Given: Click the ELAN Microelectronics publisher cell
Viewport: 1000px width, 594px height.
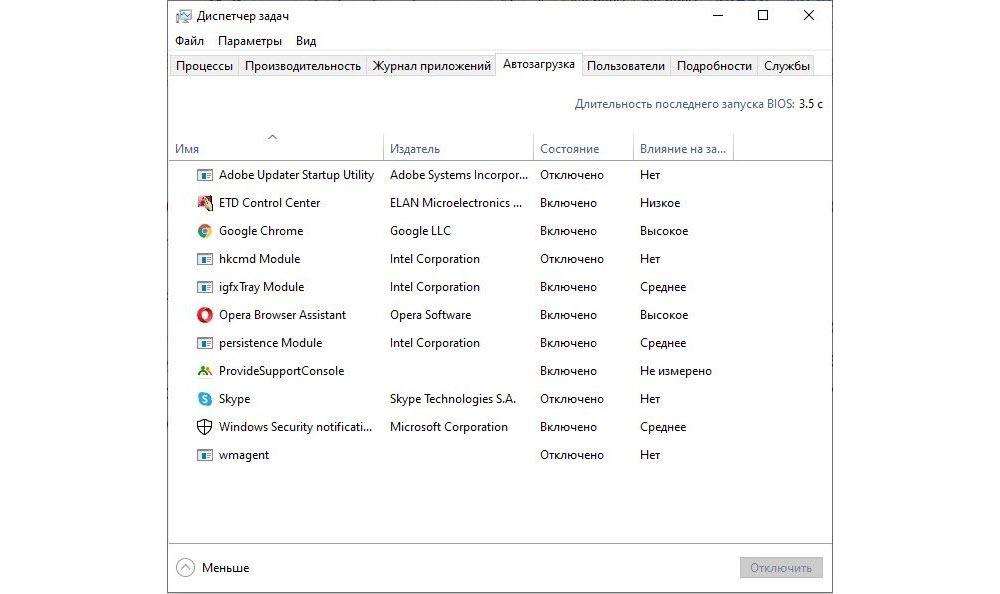Looking at the screenshot, I should 456,203.
